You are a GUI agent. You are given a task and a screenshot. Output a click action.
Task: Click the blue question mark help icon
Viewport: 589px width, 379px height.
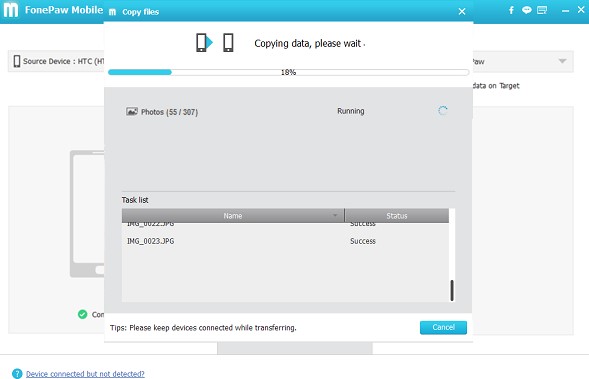click(x=17, y=374)
